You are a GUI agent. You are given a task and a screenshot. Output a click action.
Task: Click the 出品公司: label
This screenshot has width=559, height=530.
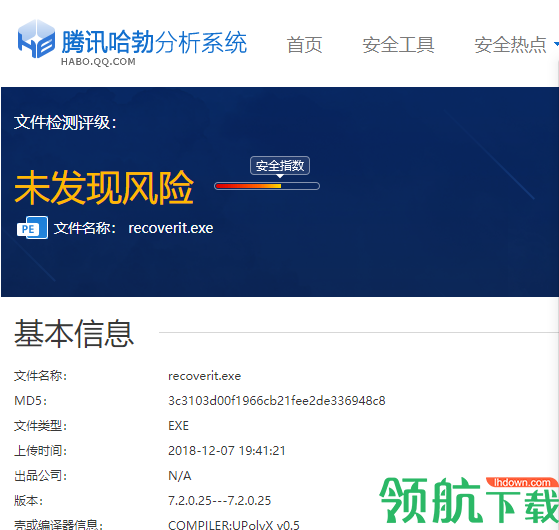pos(40,475)
